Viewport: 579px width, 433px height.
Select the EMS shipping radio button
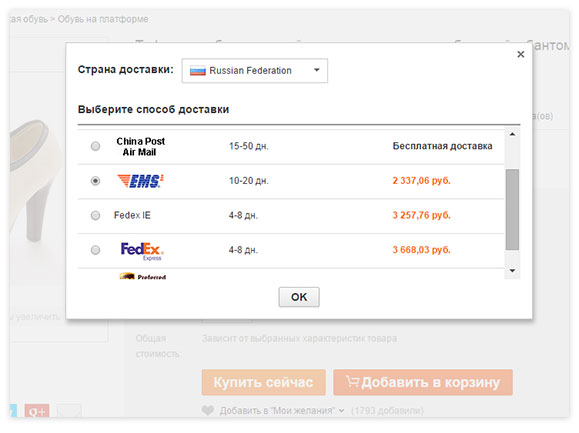(95, 181)
